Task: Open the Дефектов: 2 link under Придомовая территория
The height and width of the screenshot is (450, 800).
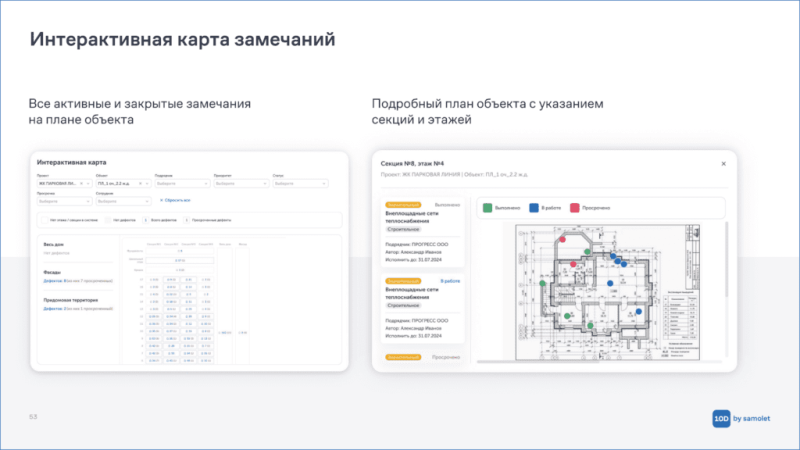Action: point(55,309)
